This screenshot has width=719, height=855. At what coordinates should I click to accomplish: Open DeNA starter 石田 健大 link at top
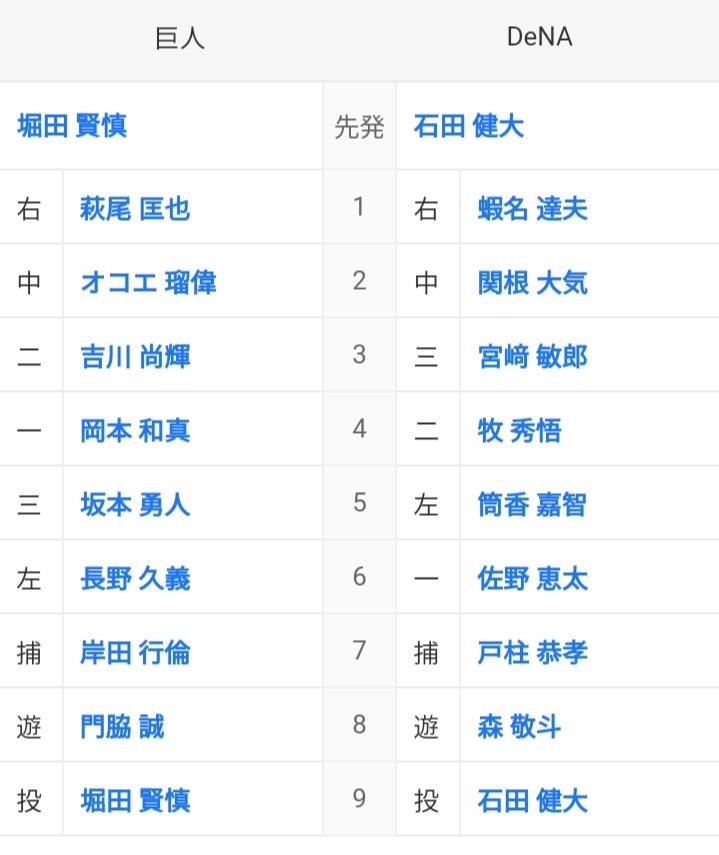pos(469,126)
